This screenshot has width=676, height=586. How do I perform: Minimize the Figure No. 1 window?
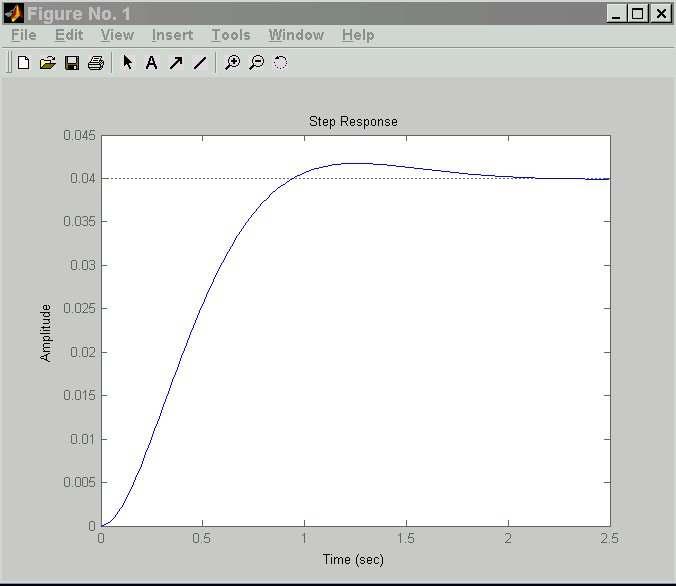click(x=616, y=14)
